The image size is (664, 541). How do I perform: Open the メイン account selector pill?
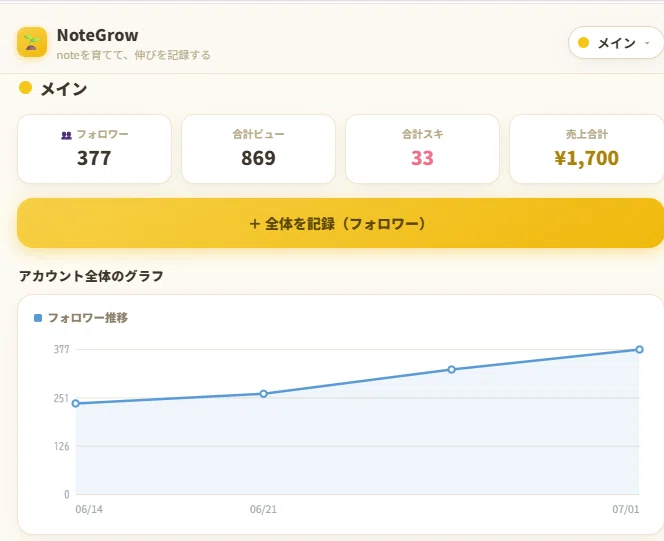coord(616,42)
